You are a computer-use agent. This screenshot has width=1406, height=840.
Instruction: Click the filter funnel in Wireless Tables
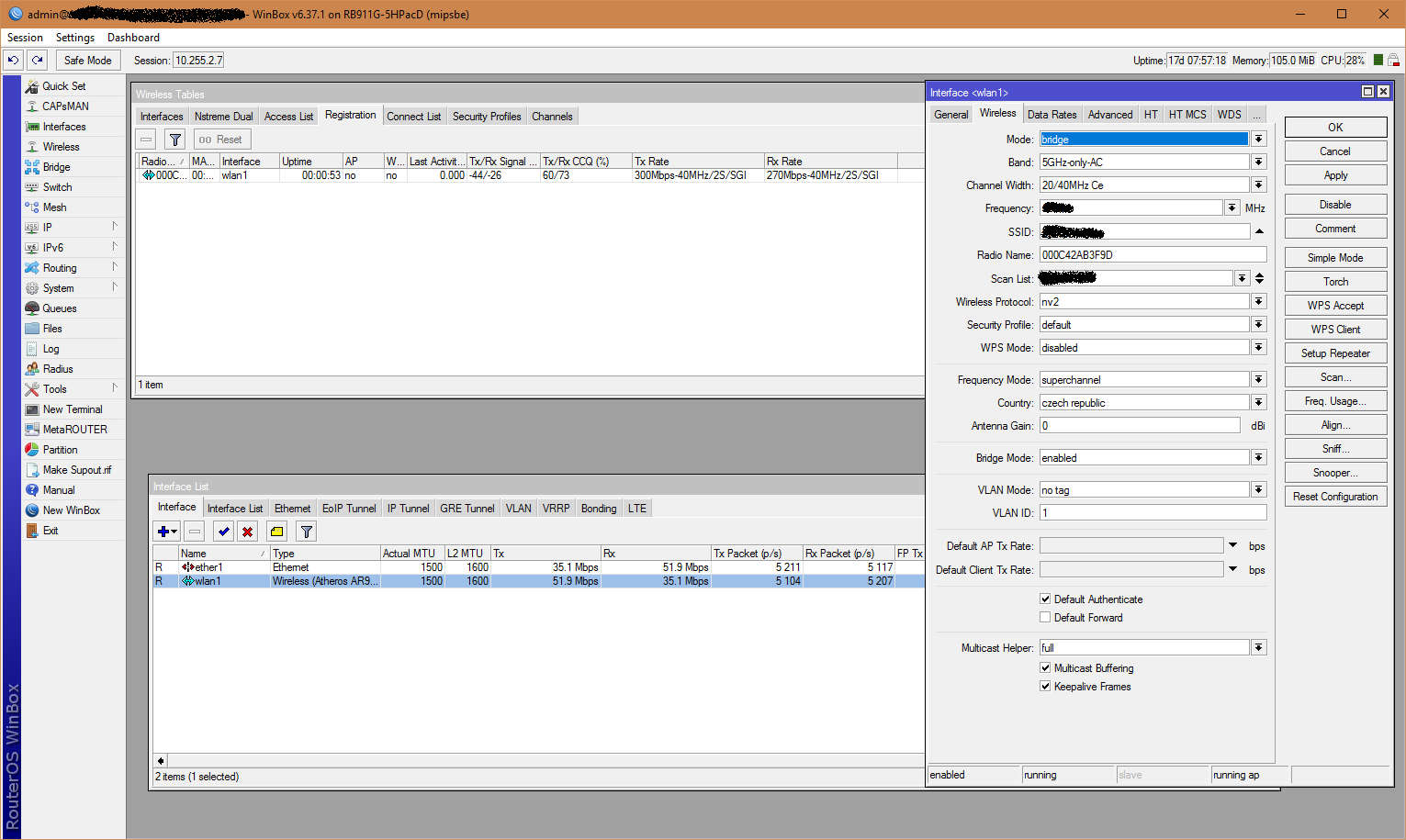click(x=175, y=140)
